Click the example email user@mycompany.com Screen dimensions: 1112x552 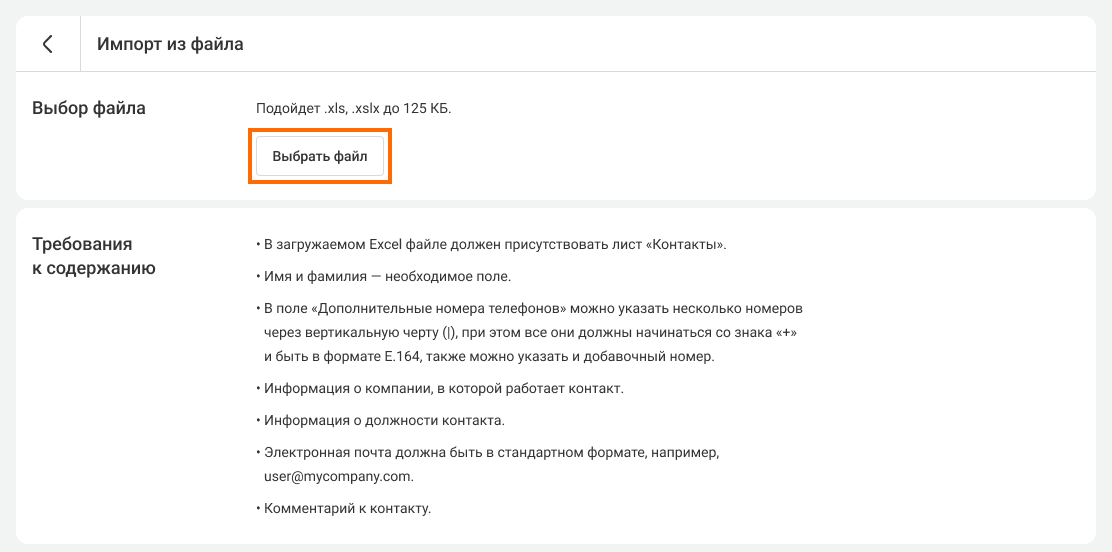pos(331,476)
